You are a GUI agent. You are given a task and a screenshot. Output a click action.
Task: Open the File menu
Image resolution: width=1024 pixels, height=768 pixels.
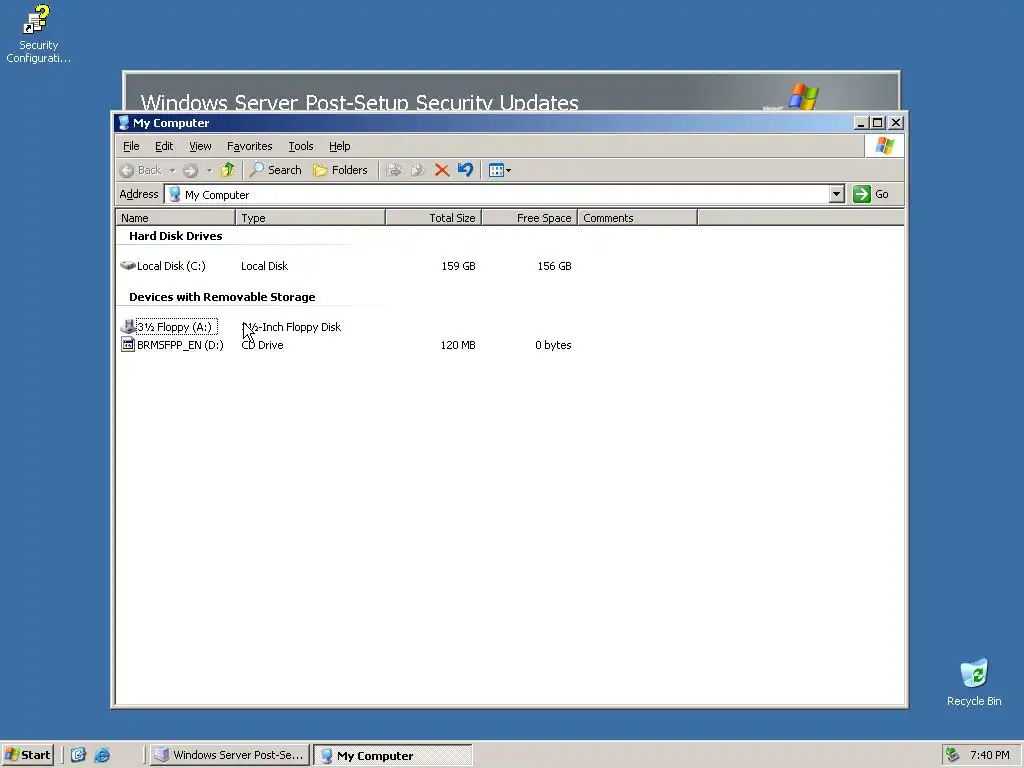(x=131, y=146)
